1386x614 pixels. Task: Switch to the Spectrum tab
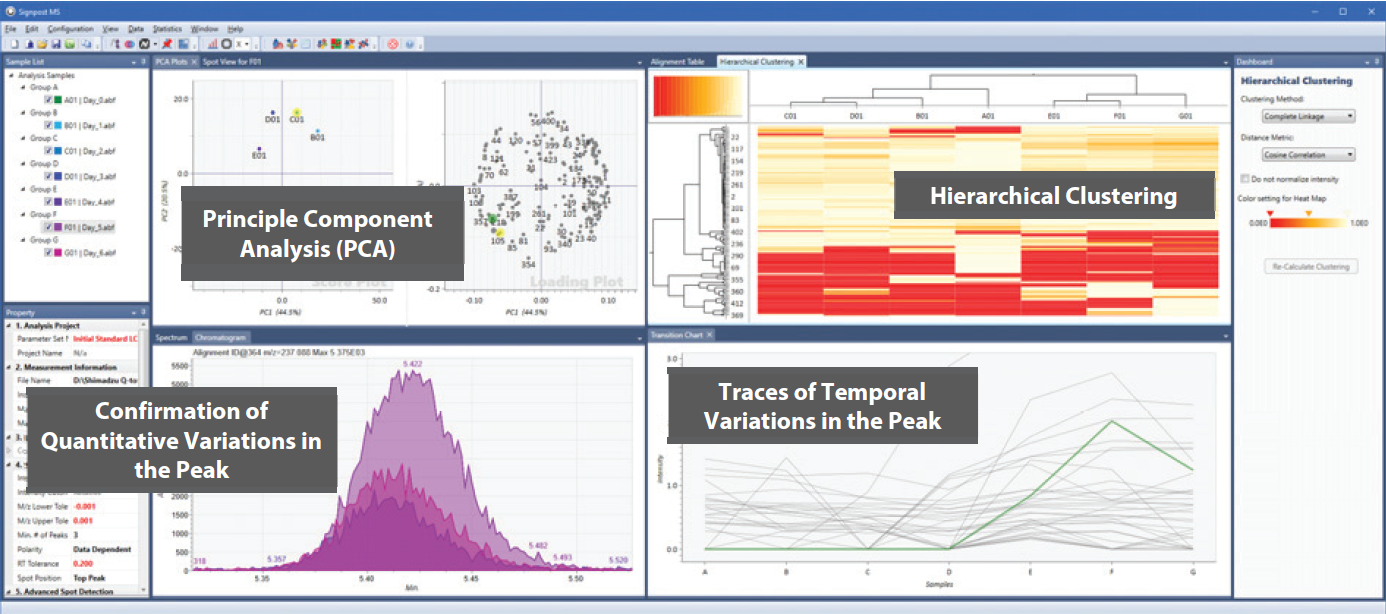pyautogui.click(x=171, y=338)
